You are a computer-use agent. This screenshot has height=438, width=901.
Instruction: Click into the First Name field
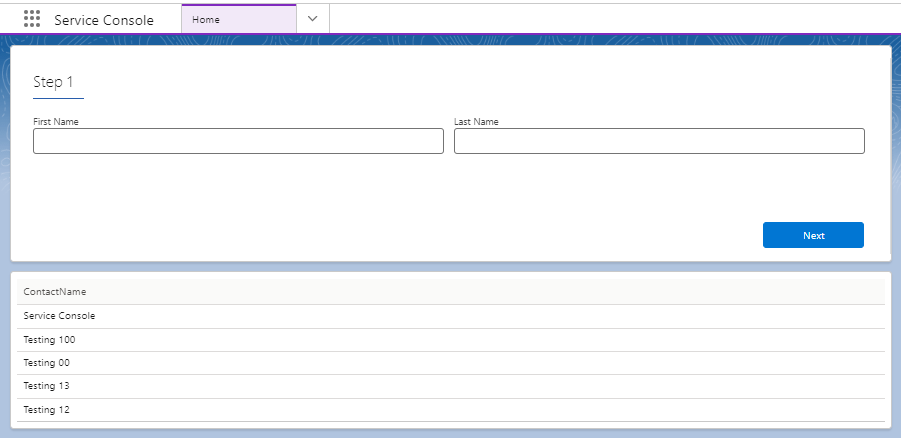(238, 141)
